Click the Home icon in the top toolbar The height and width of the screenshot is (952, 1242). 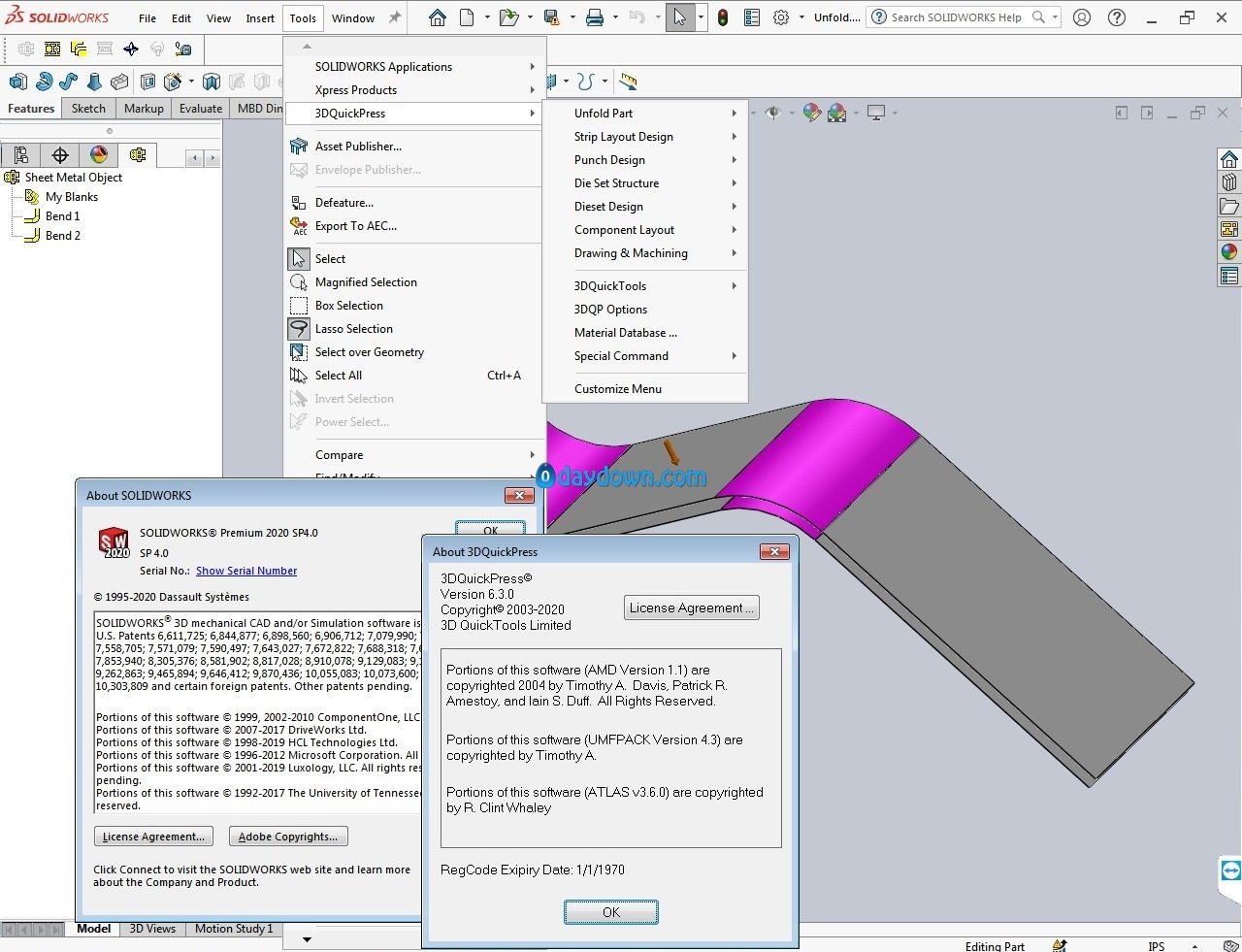(438, 17)
